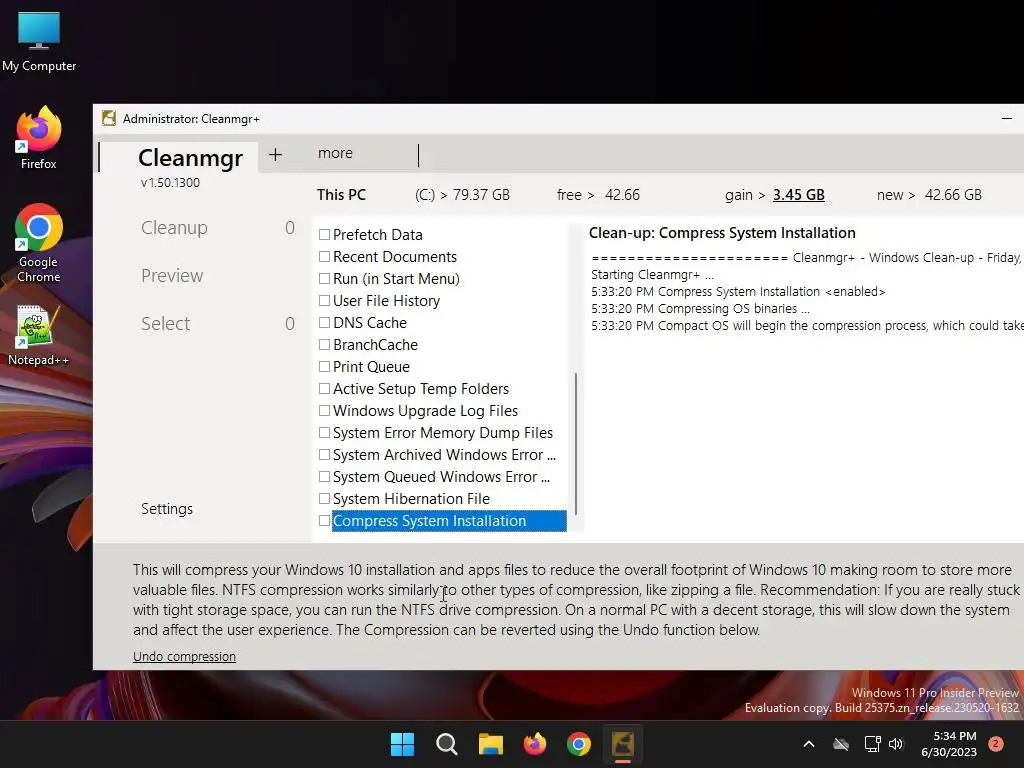The image size is (1024, 768).
Task: Switch to the Cleanmgr tab
Action: pos(190,158)
